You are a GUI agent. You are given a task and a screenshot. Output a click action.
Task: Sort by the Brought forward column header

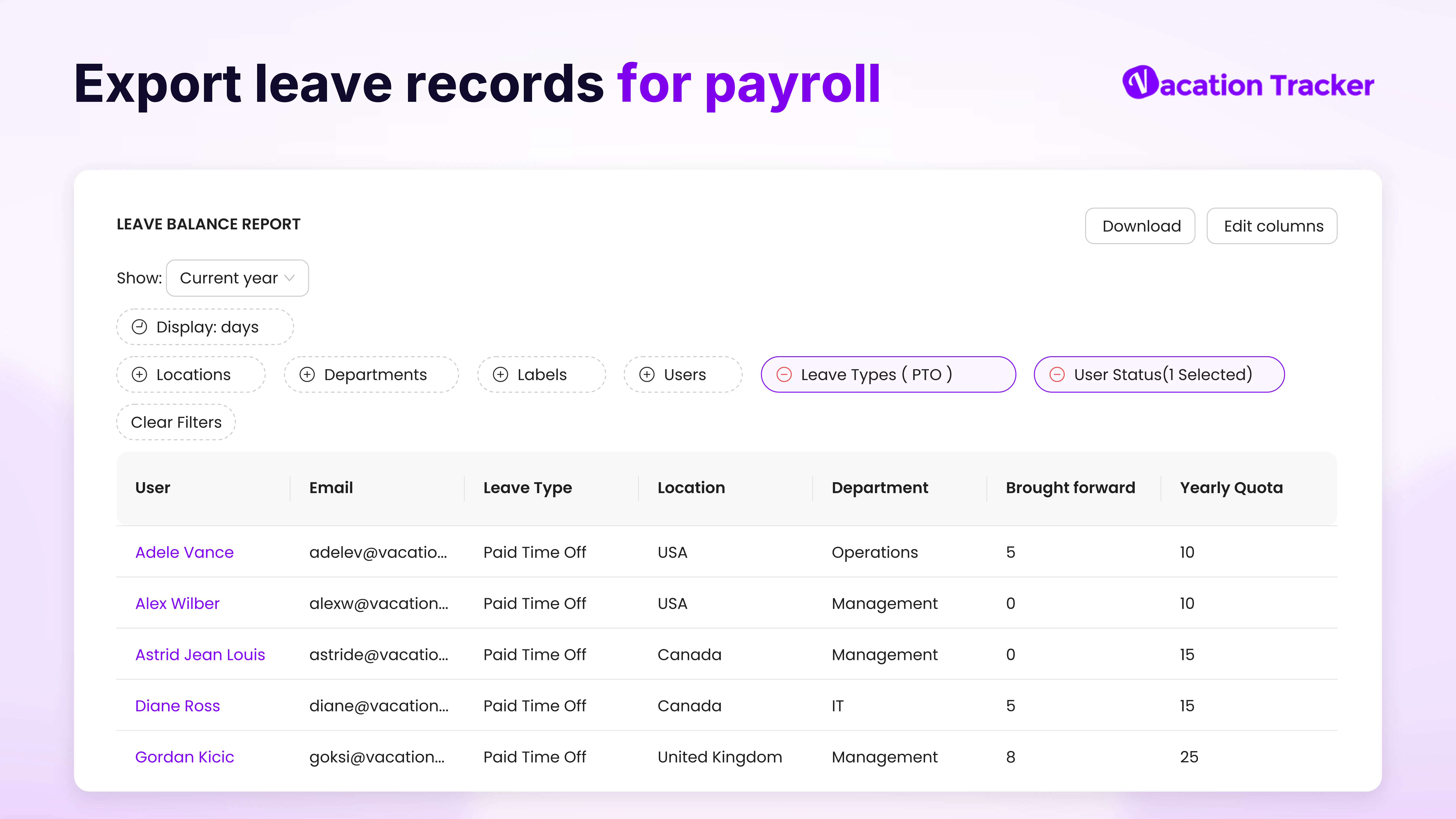click(1070, 488)
